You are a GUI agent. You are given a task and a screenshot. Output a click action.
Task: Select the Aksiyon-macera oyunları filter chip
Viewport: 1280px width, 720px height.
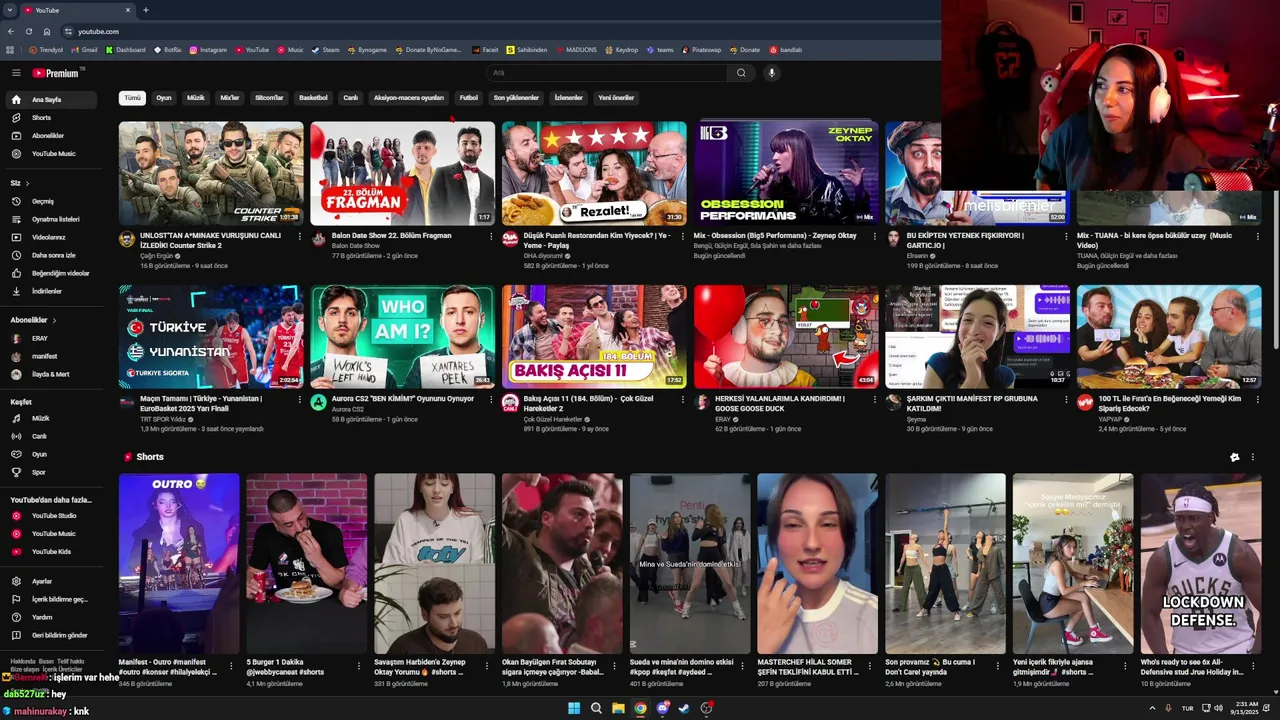pyautogui.click(x=408, y=98)
